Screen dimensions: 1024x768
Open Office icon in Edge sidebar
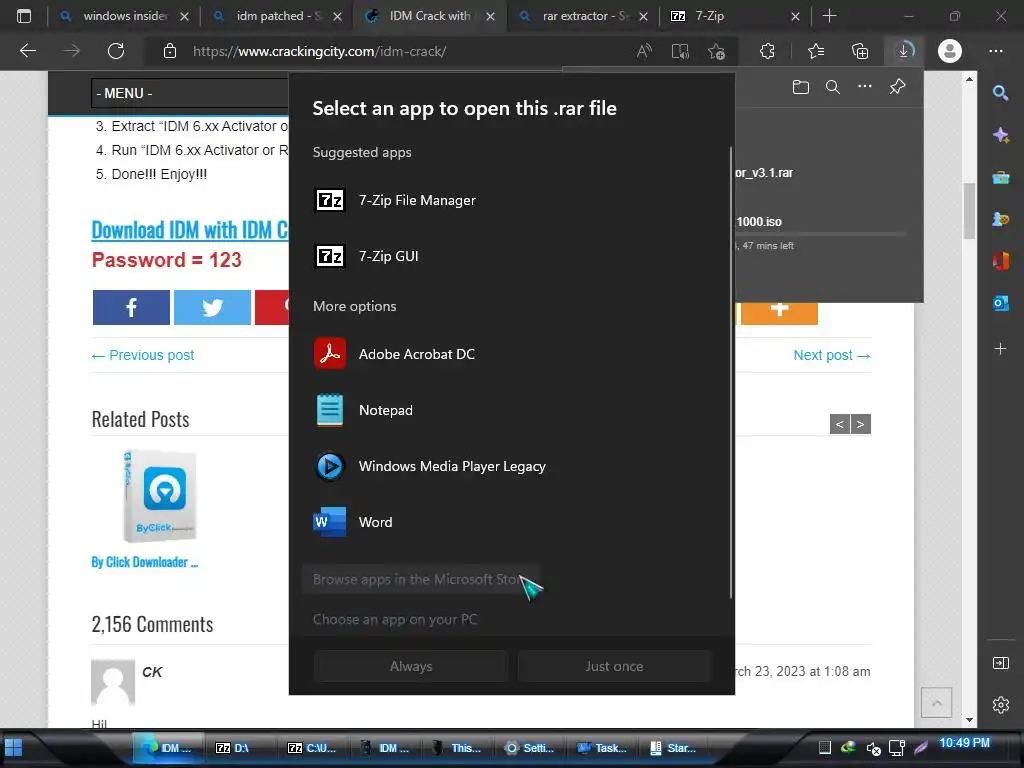point(1000,261)
